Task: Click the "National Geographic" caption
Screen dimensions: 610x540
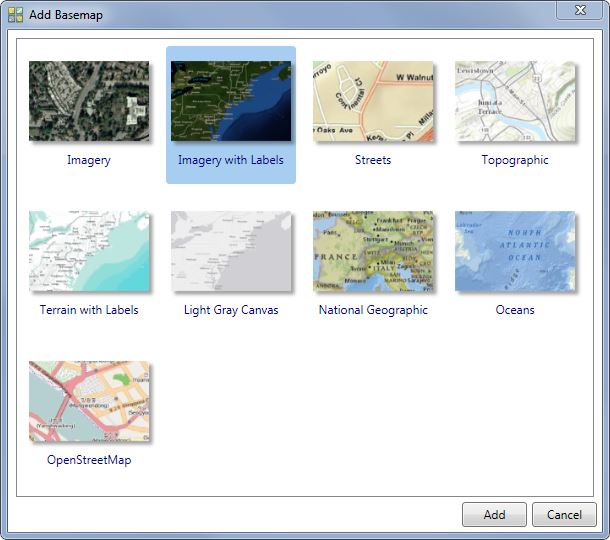Action: click(x=373, y=310)
